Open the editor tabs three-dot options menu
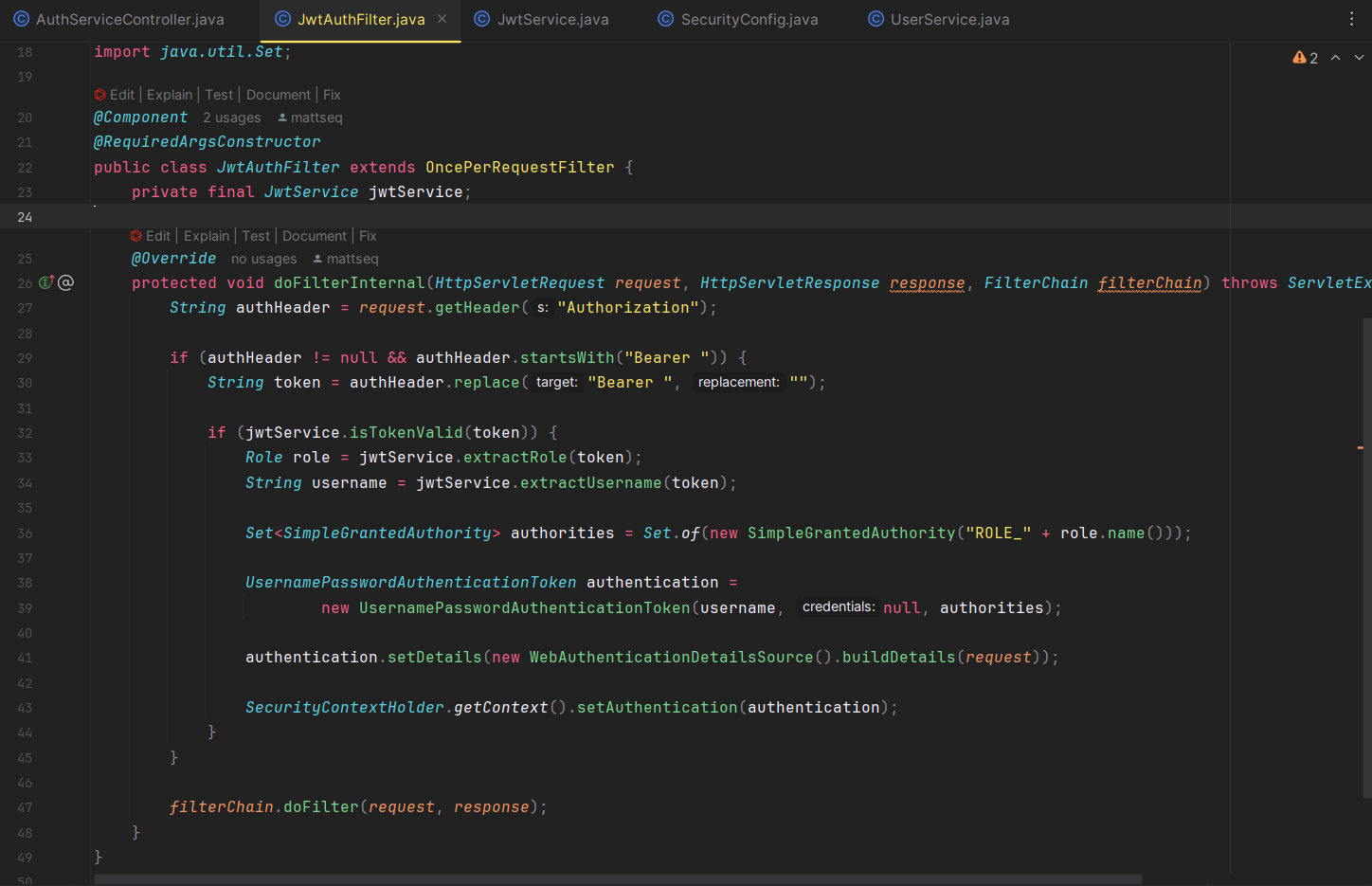 tap(1351, 19)
